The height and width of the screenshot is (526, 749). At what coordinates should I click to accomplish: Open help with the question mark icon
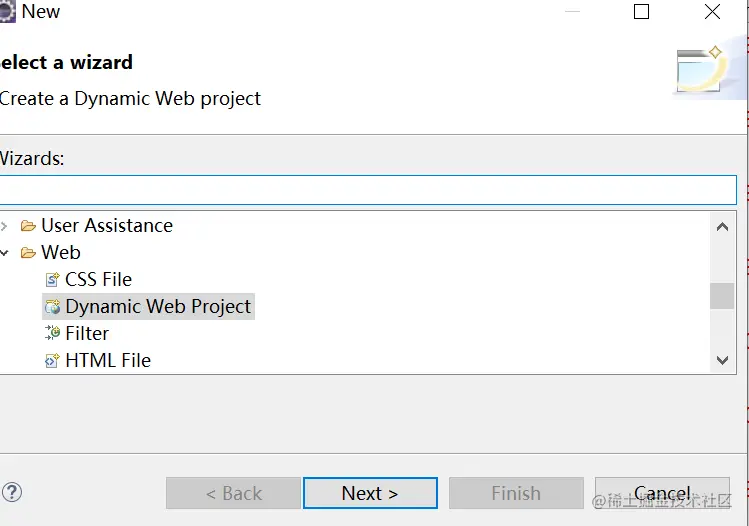click(12, 492)
